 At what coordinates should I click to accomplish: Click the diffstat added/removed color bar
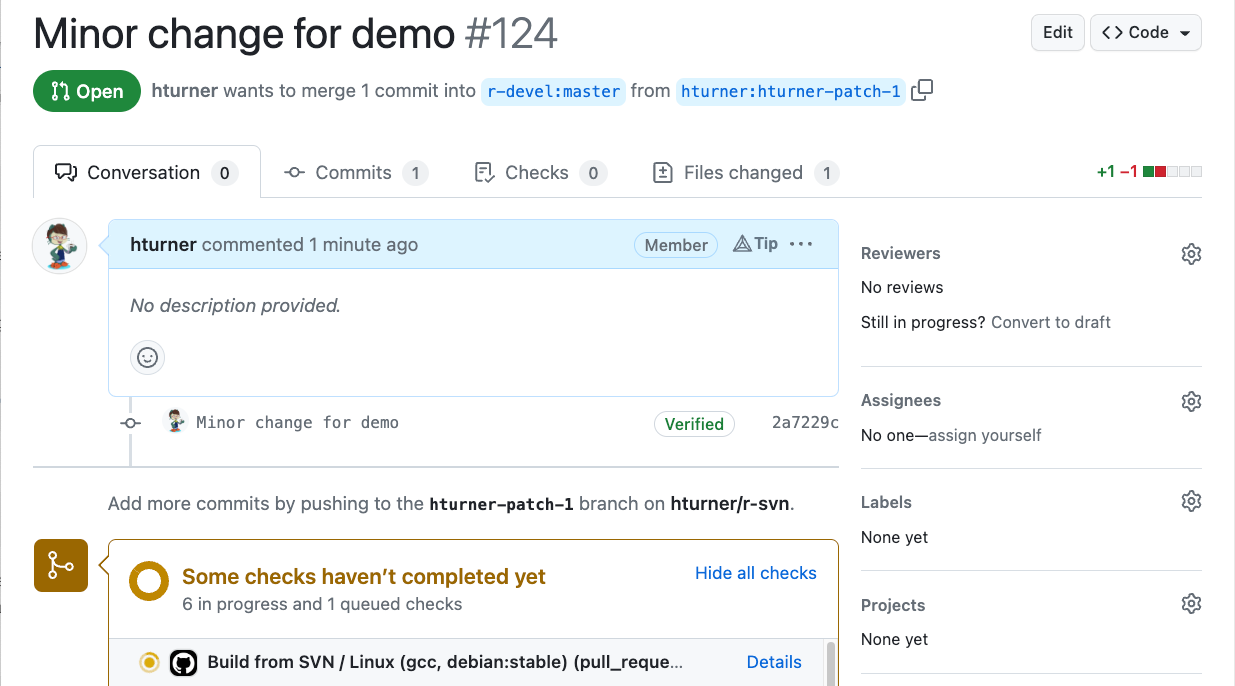coord(1172,172)
